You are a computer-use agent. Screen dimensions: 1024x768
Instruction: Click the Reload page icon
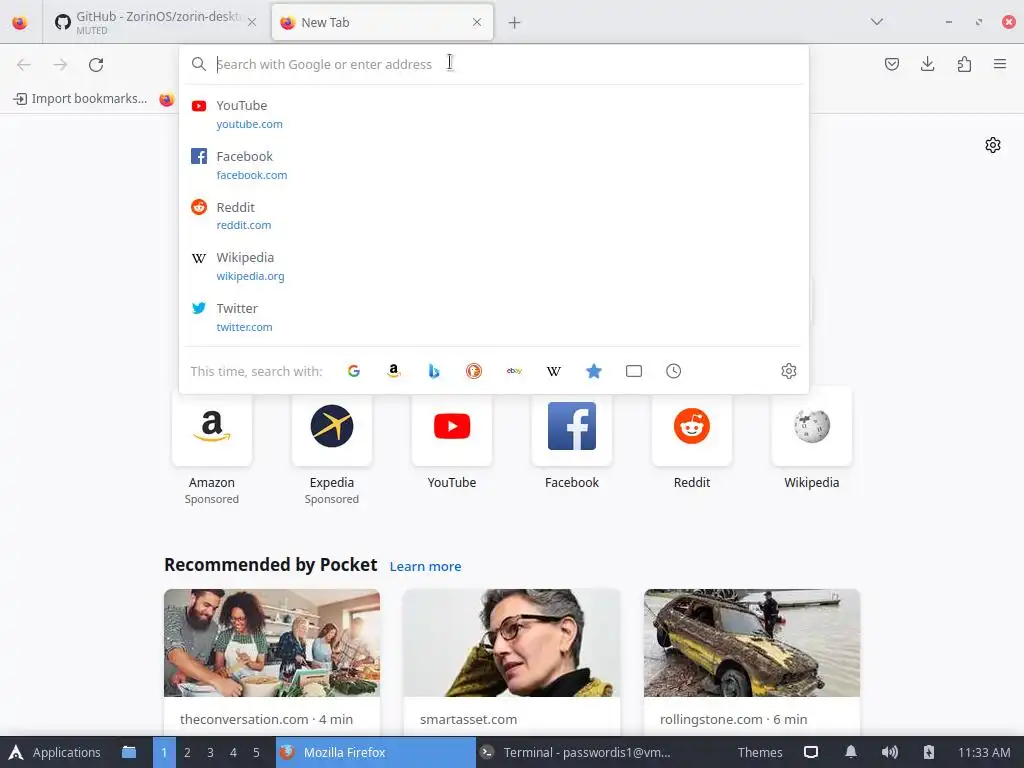pos(96,65)
